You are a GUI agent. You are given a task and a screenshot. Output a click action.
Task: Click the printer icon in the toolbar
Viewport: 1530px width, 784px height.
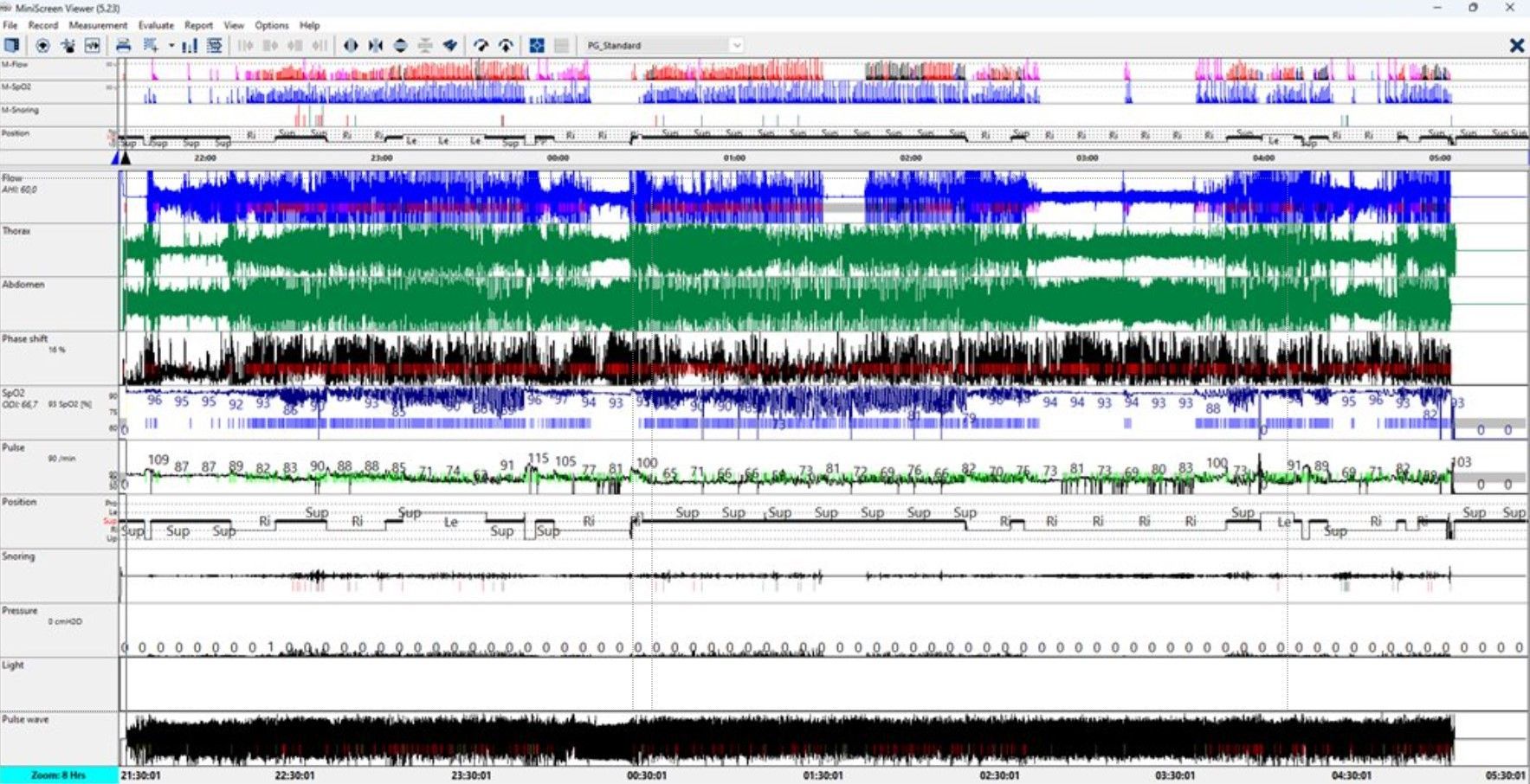(123, 45)
